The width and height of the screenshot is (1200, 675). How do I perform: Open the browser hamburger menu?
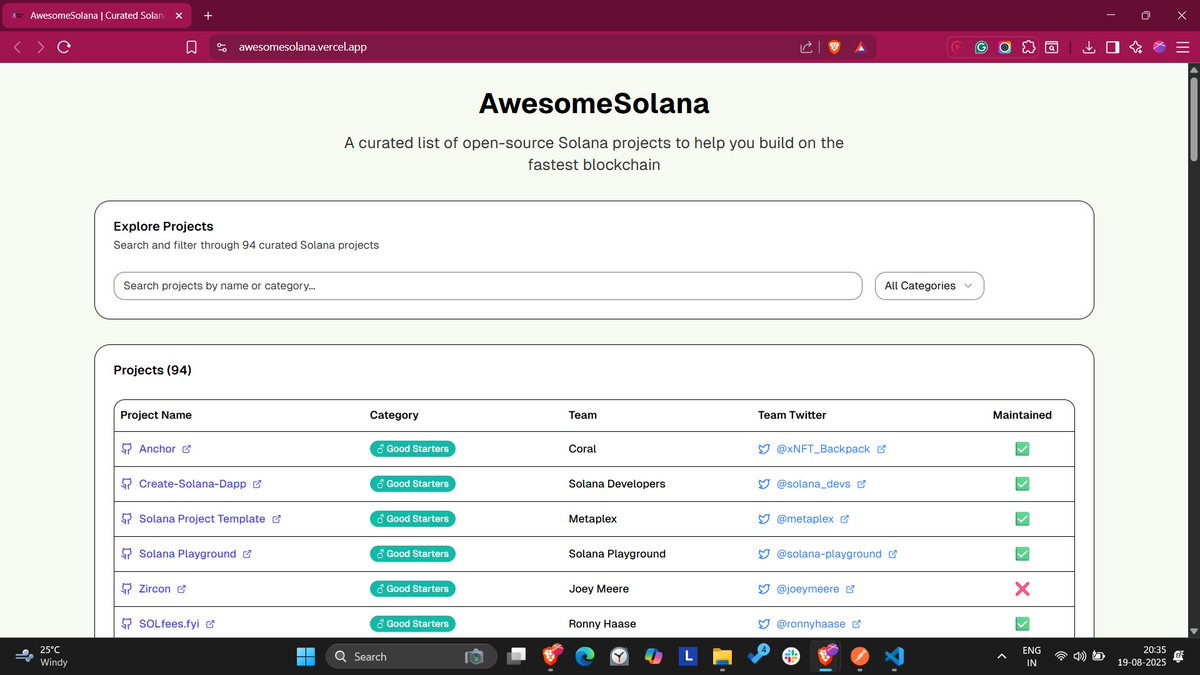[x=1182, y=47]
